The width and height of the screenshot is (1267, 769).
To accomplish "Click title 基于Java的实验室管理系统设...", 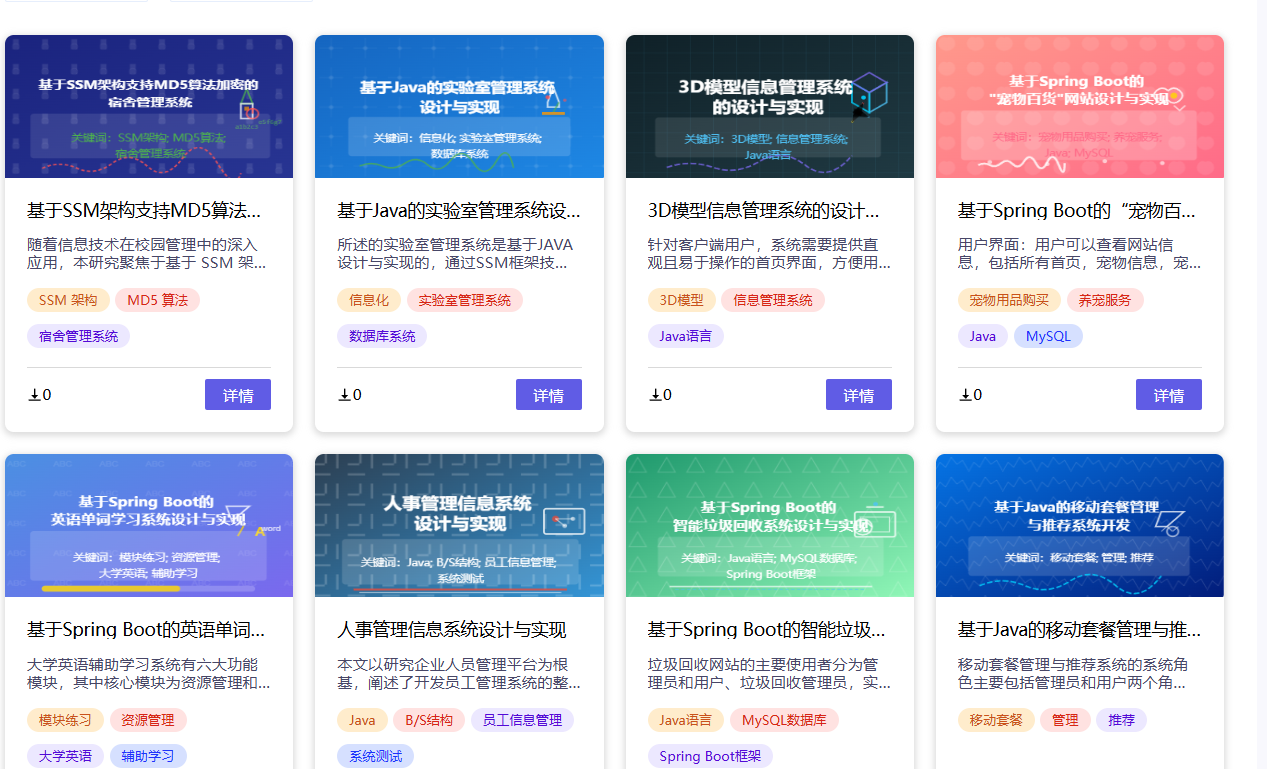I will (459, 211).
